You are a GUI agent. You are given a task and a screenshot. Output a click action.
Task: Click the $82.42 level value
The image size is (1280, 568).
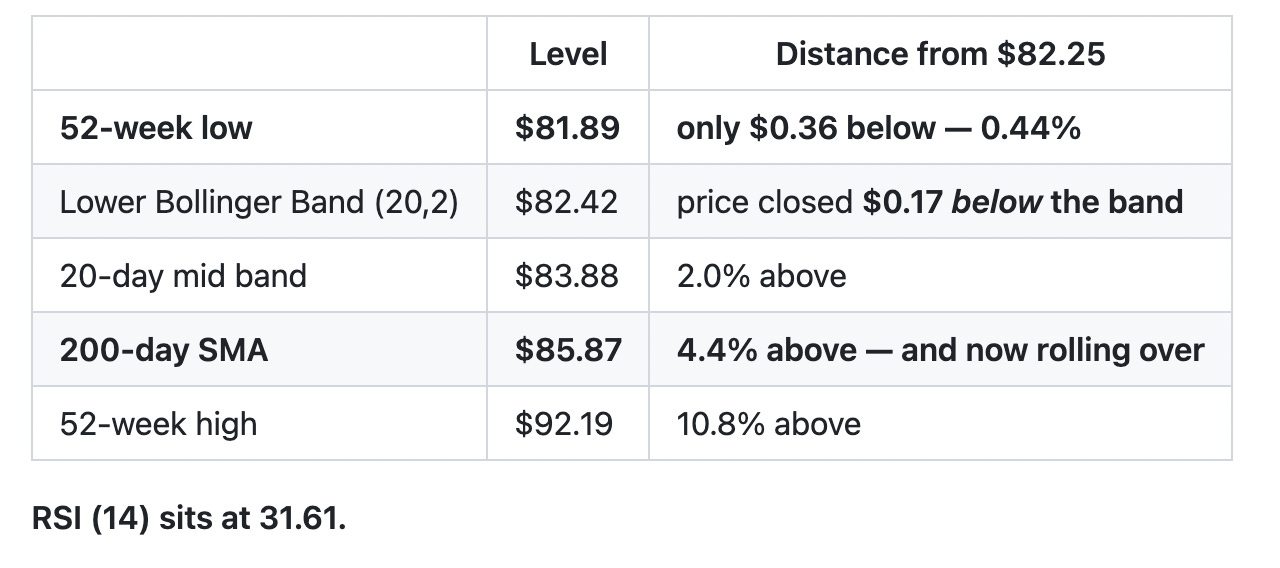pyautogui.click(x=566, y=202)
